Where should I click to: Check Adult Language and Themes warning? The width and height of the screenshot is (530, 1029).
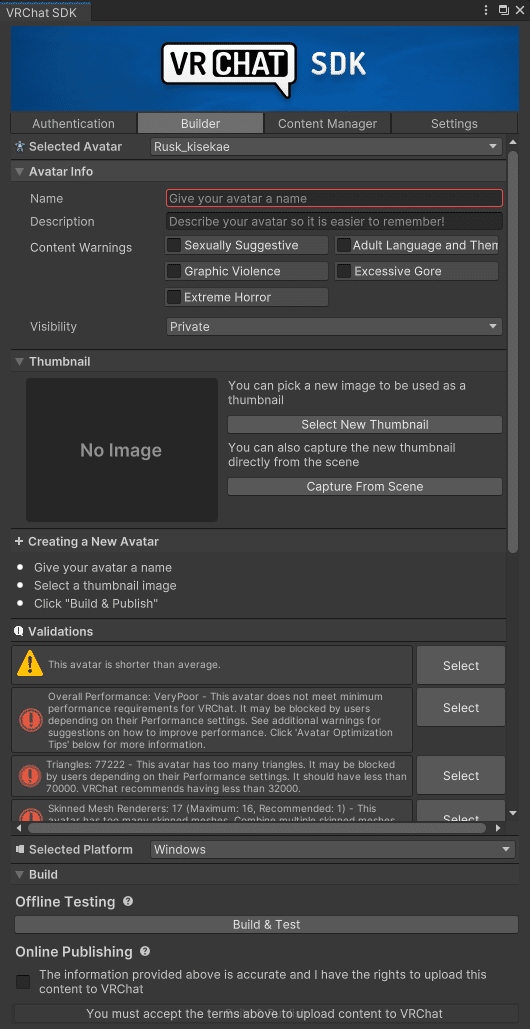344,245
